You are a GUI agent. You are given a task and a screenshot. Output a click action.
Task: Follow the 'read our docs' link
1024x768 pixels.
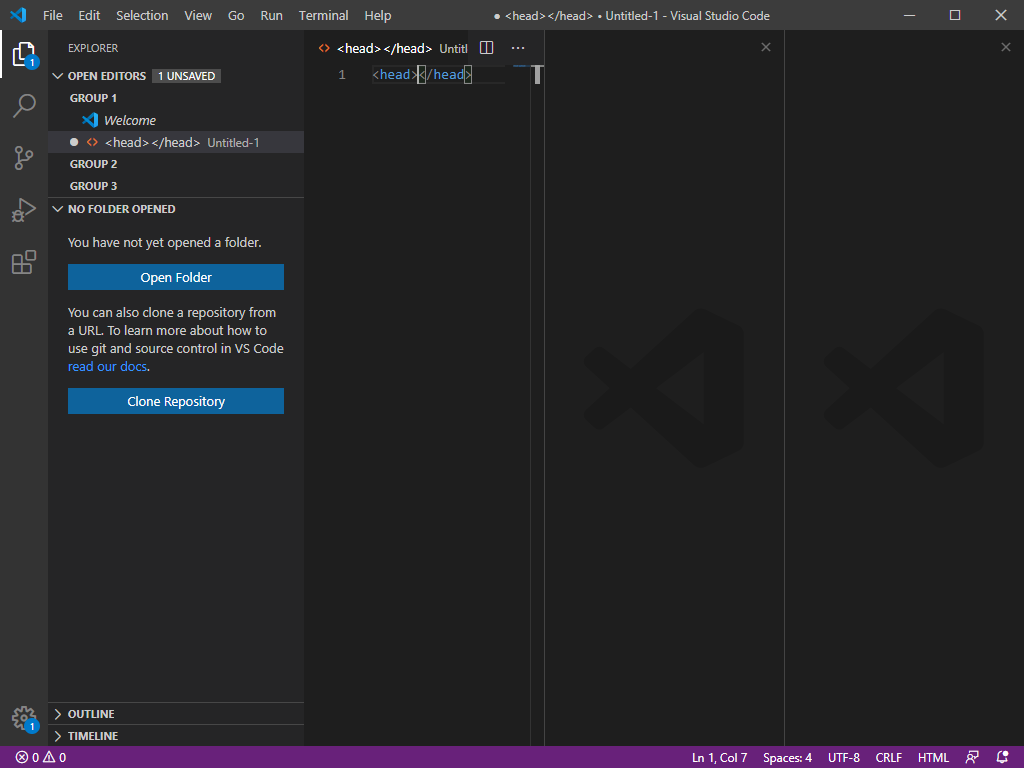click(107, 366)
